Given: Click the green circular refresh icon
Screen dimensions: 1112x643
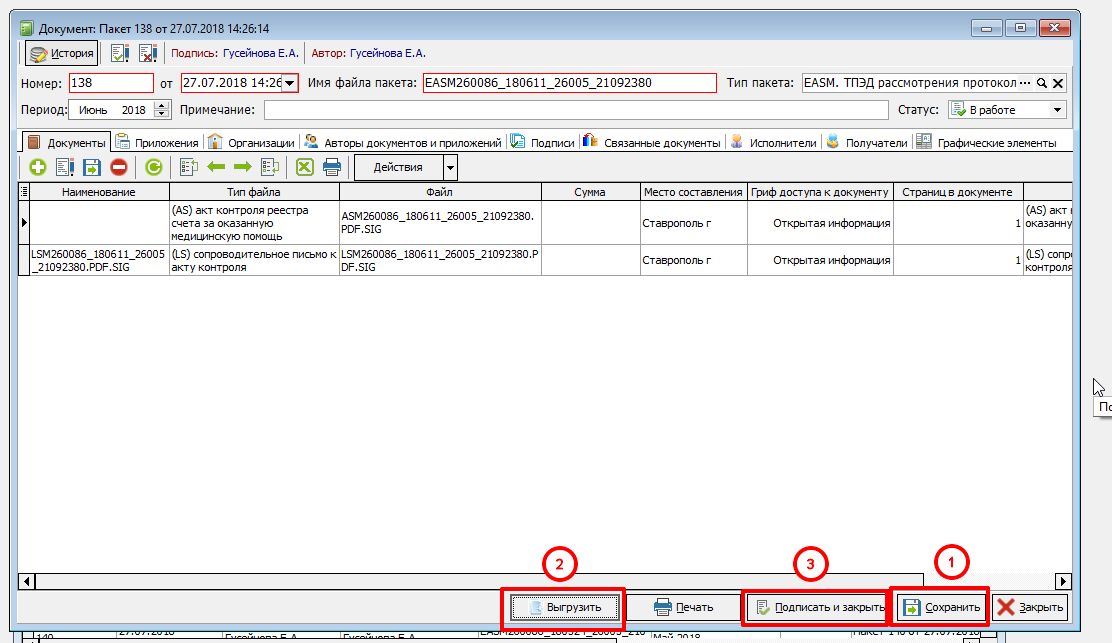Looking at the screenshot, I should point(153,167).
